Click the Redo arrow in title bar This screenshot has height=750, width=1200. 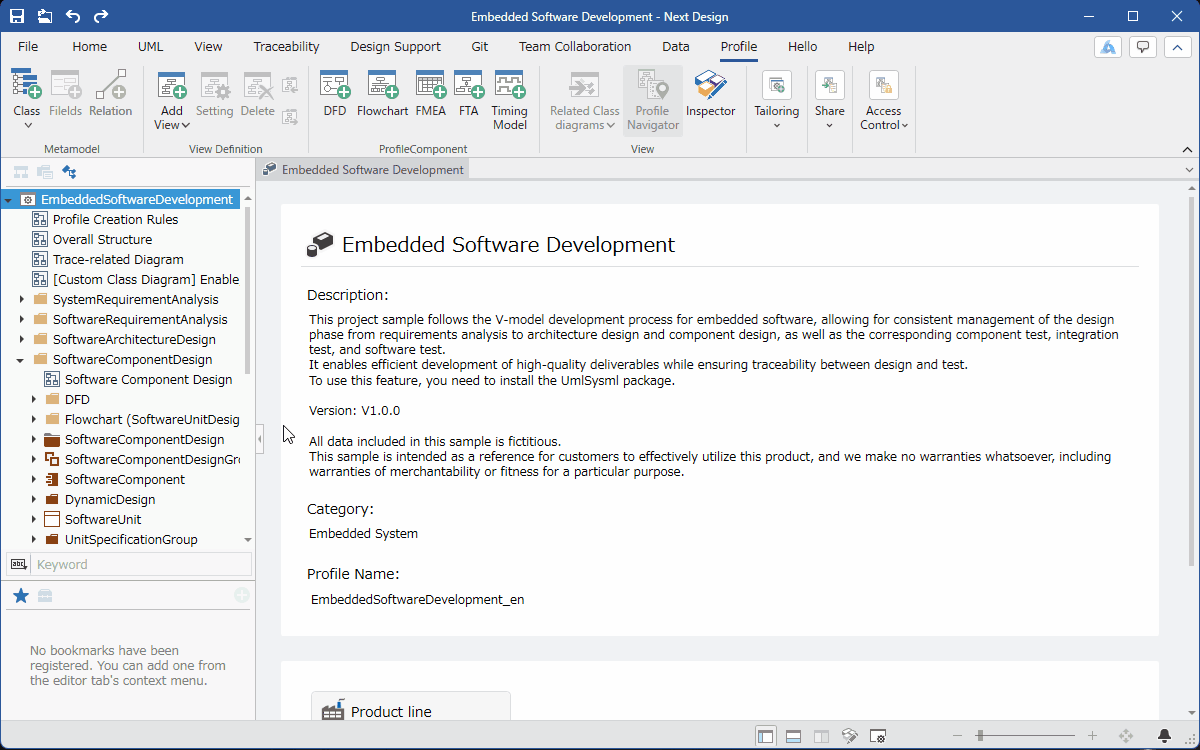point(101,16)
